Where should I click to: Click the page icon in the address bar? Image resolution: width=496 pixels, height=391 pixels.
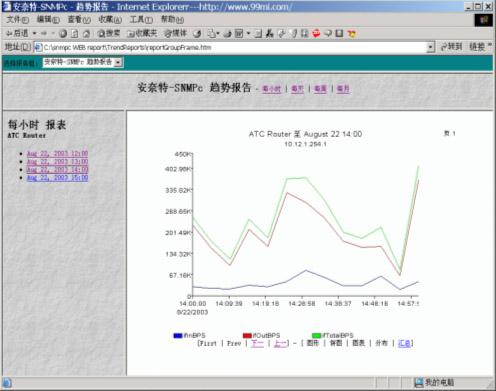coord(38,47)
